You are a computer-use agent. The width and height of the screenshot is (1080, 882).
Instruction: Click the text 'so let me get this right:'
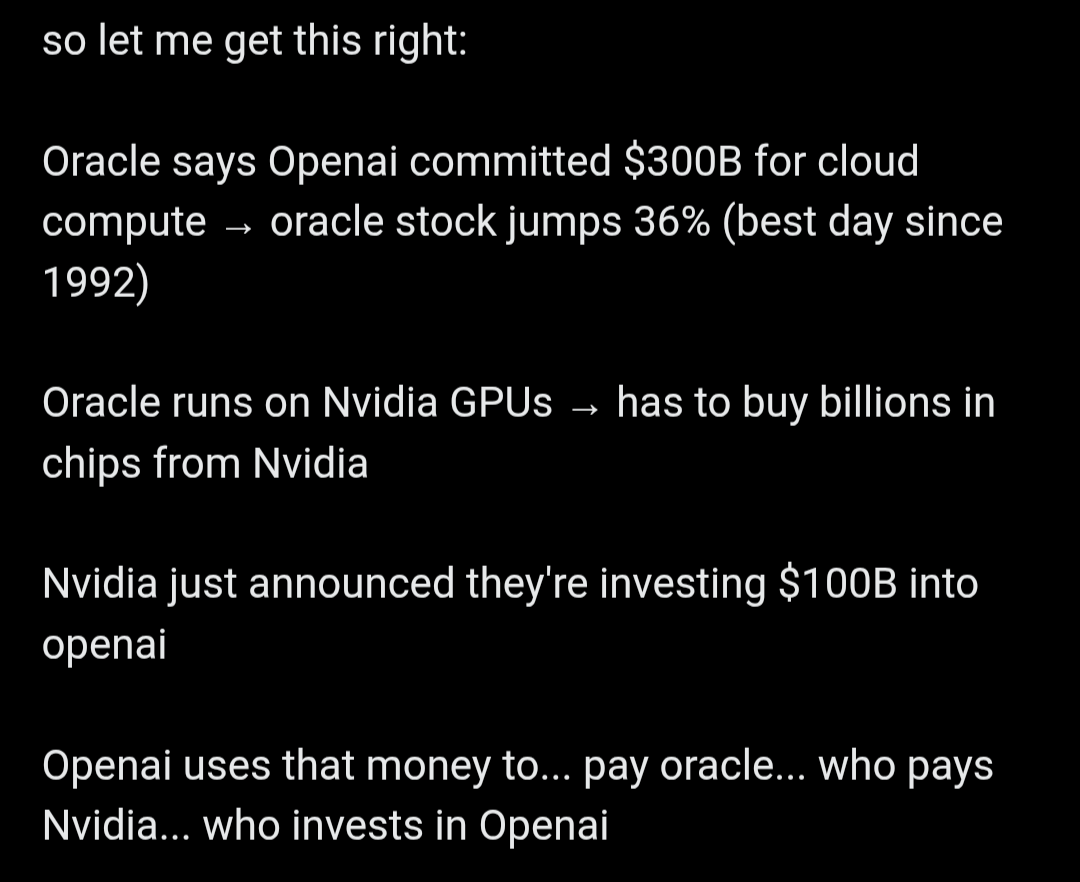click(x=255, y=41)
